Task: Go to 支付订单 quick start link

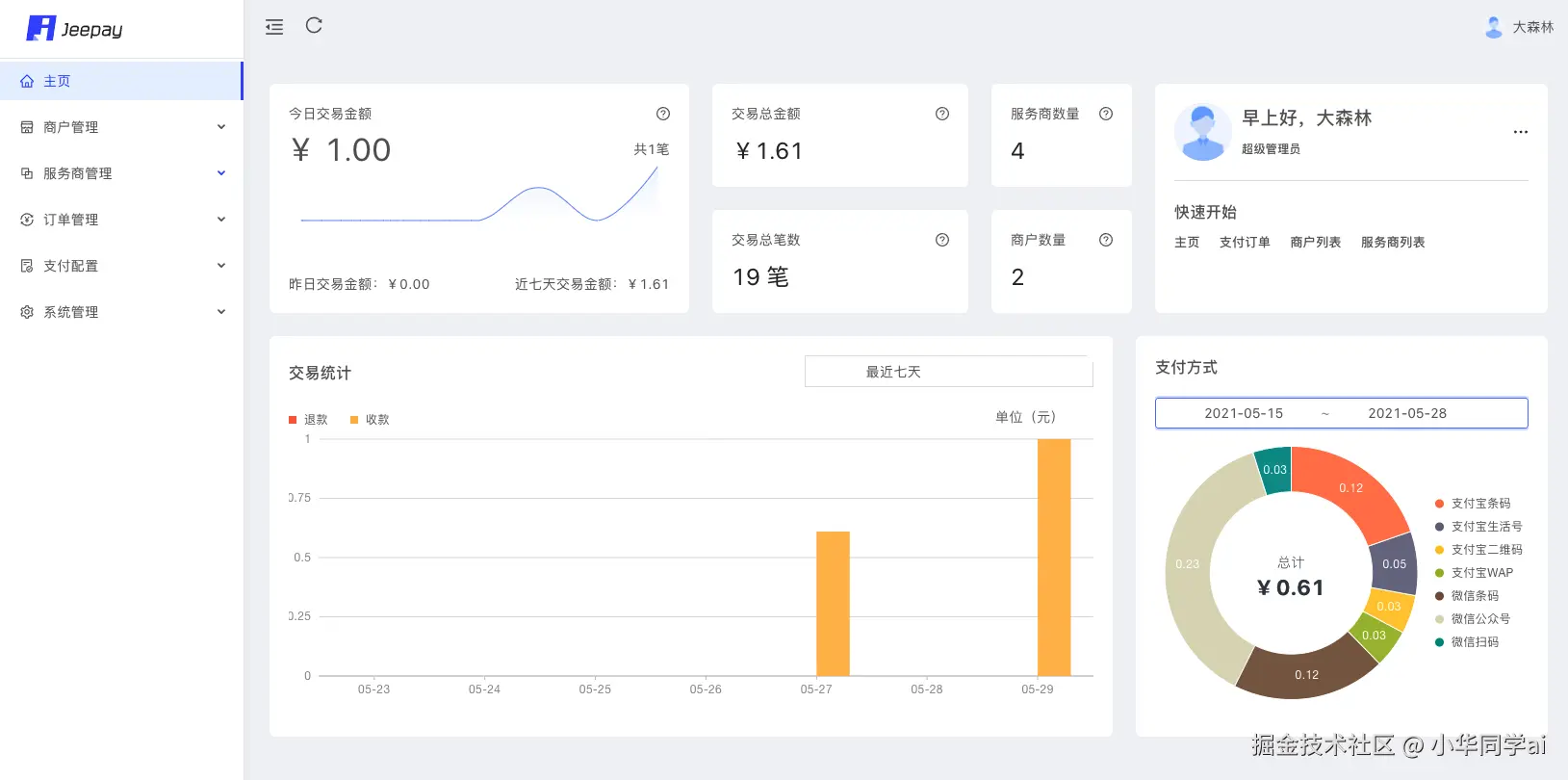Action: [x=1245, y=243]
